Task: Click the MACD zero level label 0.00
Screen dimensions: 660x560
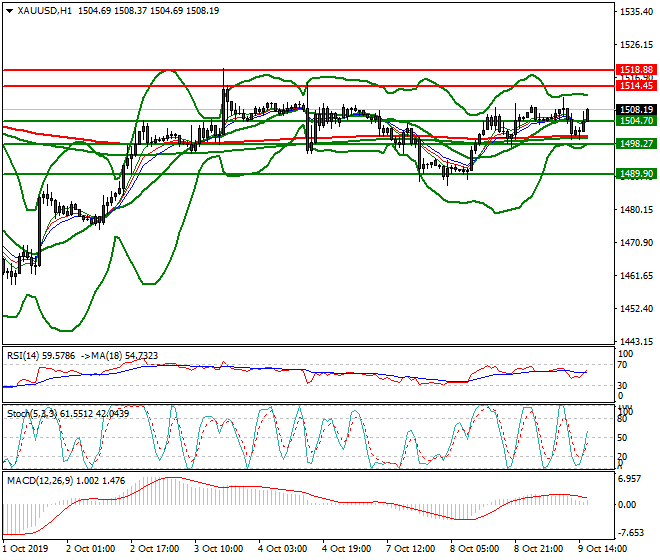Action: 627,504
